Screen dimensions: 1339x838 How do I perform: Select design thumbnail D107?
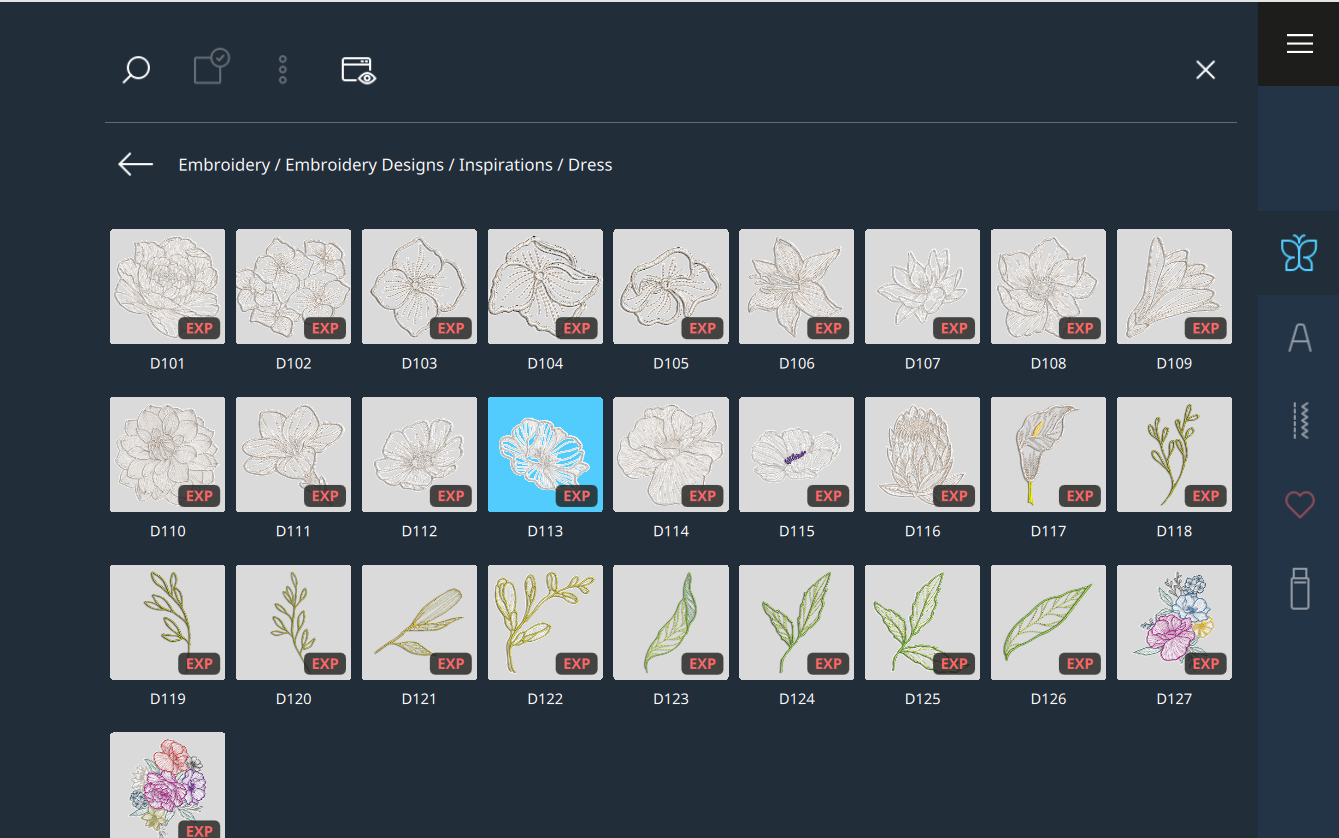(922, 287)
